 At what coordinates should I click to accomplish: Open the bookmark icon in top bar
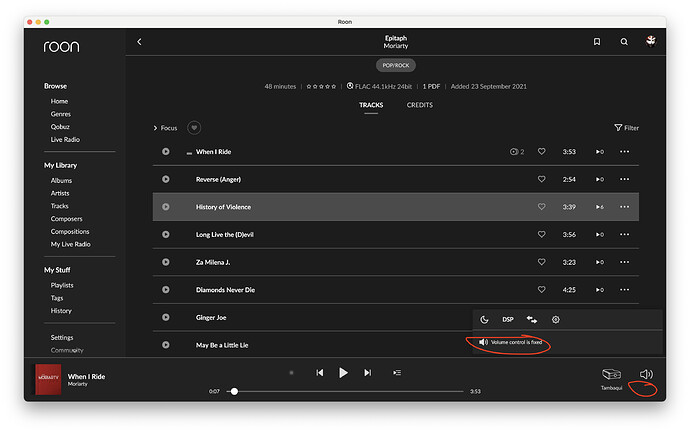click(x=597, y=42)
